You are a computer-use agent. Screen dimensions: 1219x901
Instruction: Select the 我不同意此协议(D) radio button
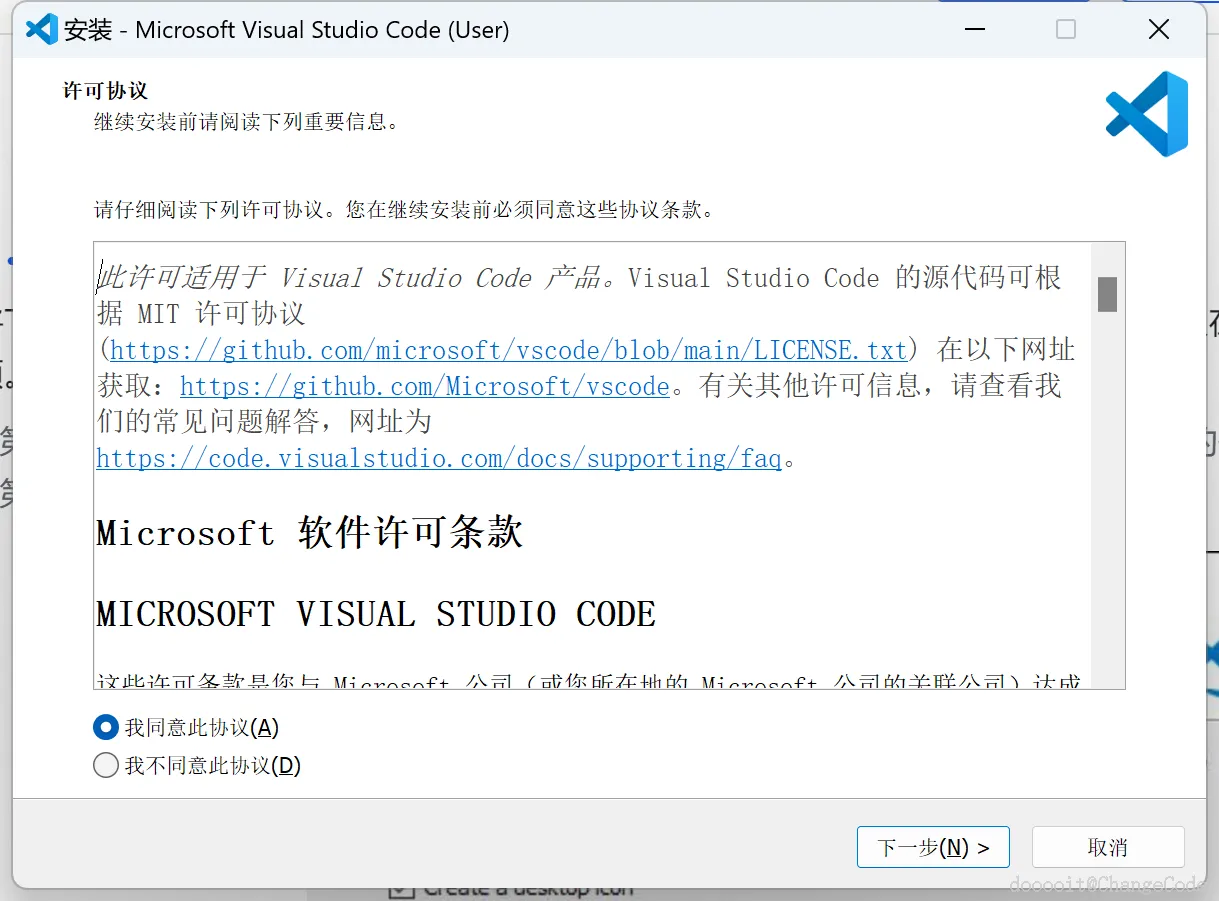[x=105, y=766]
